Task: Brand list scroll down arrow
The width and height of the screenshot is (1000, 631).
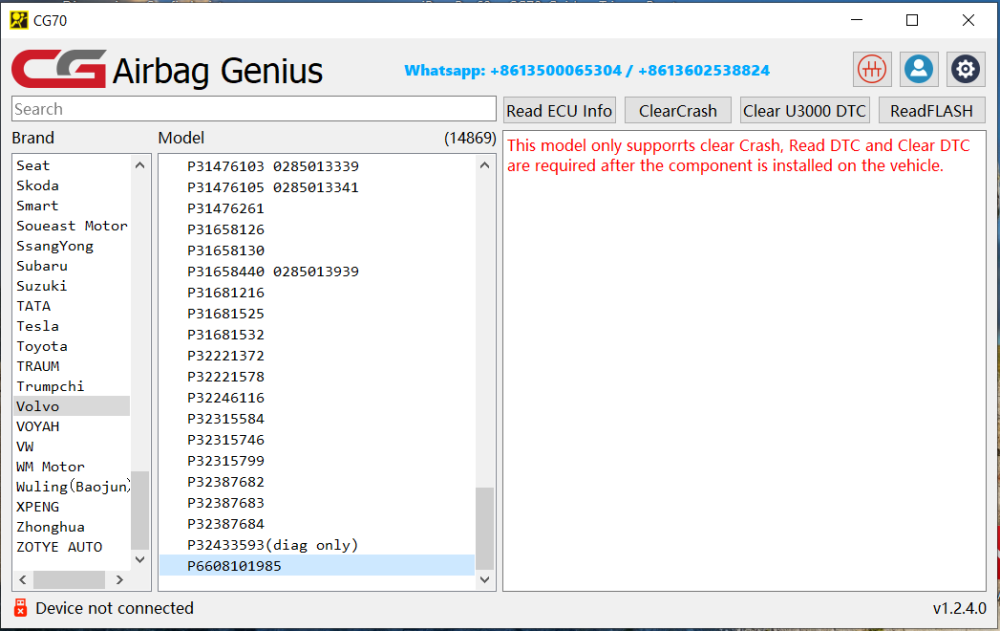Action: click(140, 560)
